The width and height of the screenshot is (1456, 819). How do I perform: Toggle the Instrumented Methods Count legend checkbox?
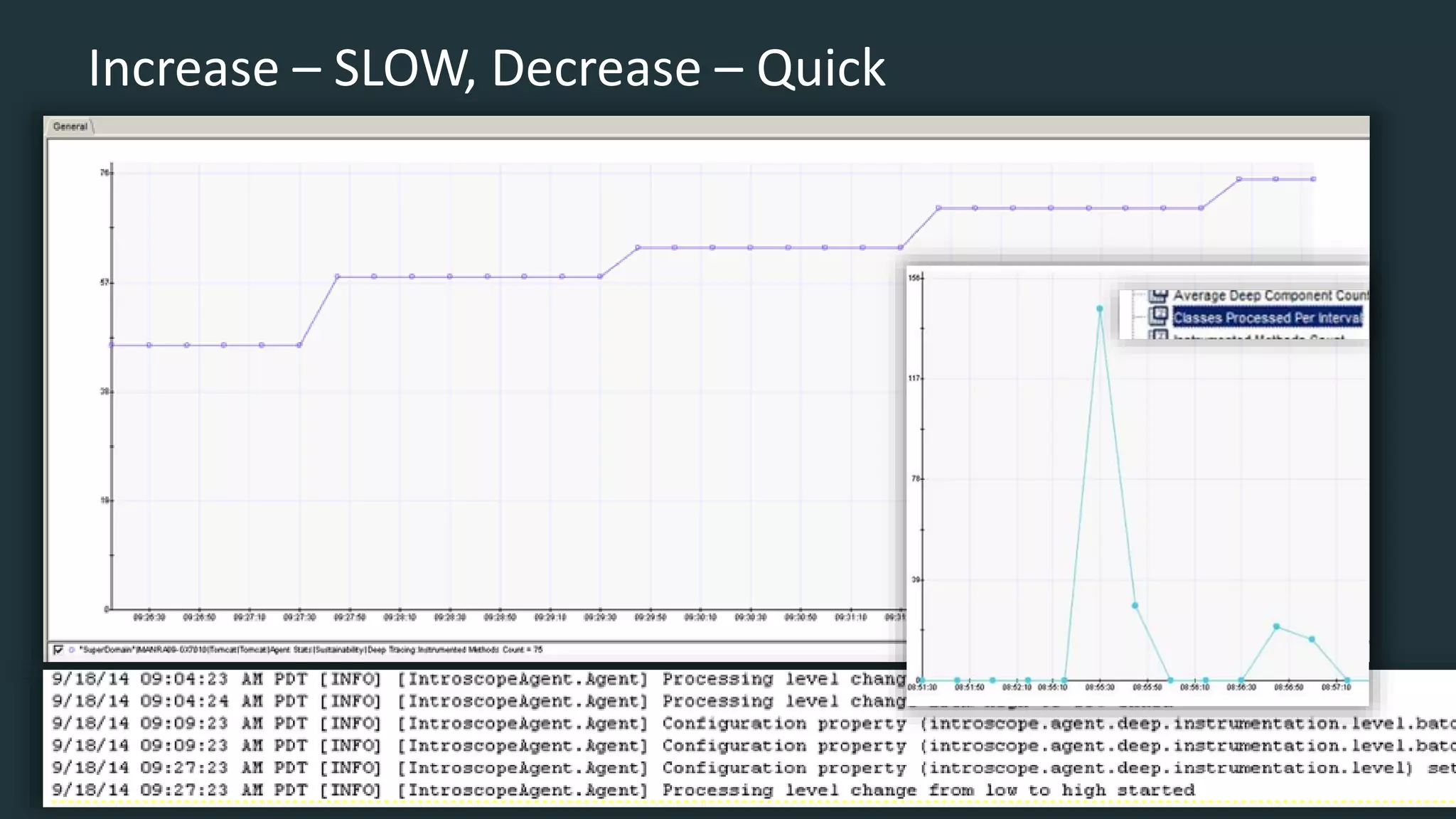pos(58,650)
